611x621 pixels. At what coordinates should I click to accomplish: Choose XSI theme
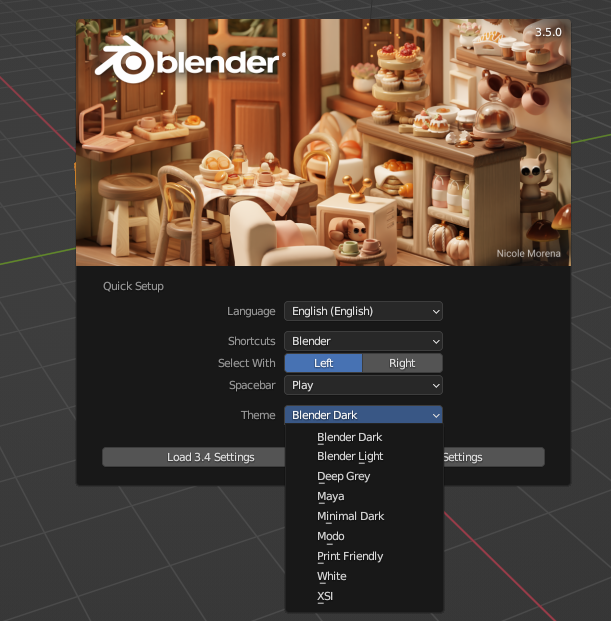pyautogui.click(x=364, y=596)
